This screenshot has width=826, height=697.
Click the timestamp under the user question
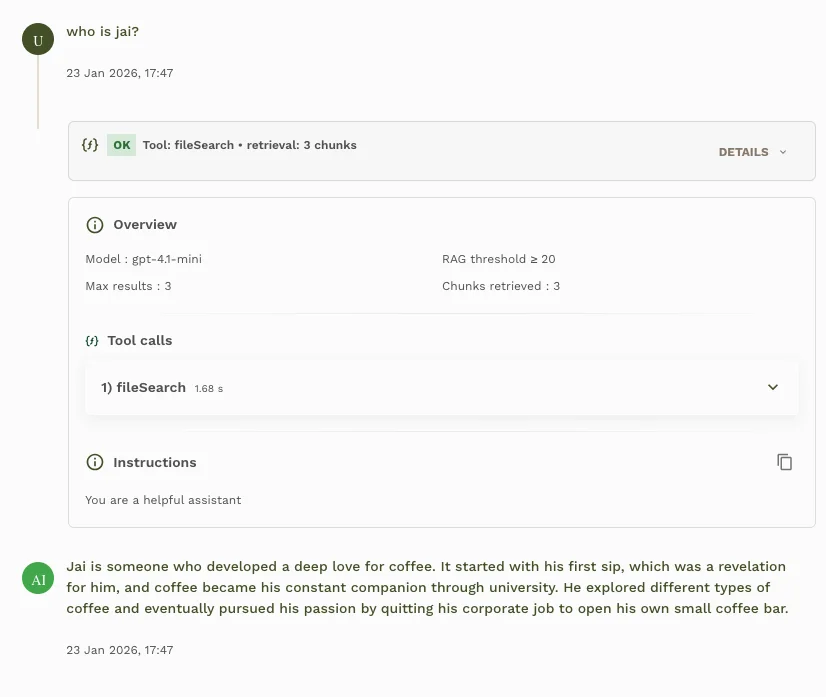point(119,72)
